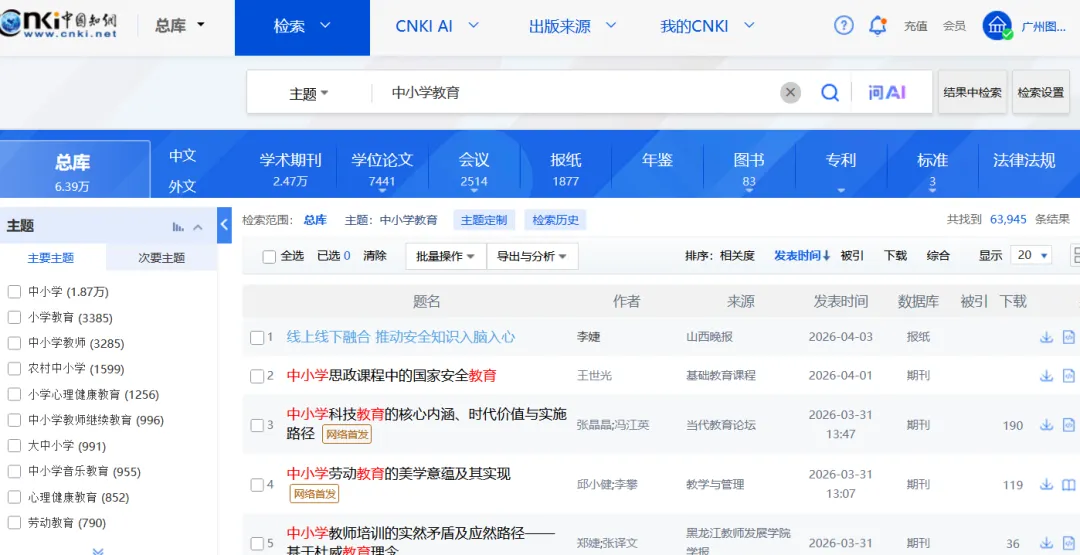The image size is (1080, 555).
Task: Sort results by 发表时间
Action: tap(802, 255)
